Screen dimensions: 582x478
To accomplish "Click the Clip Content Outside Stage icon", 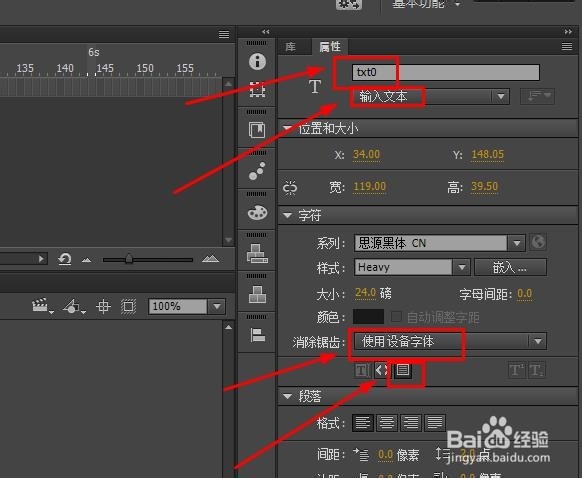I will pos(128,307).
